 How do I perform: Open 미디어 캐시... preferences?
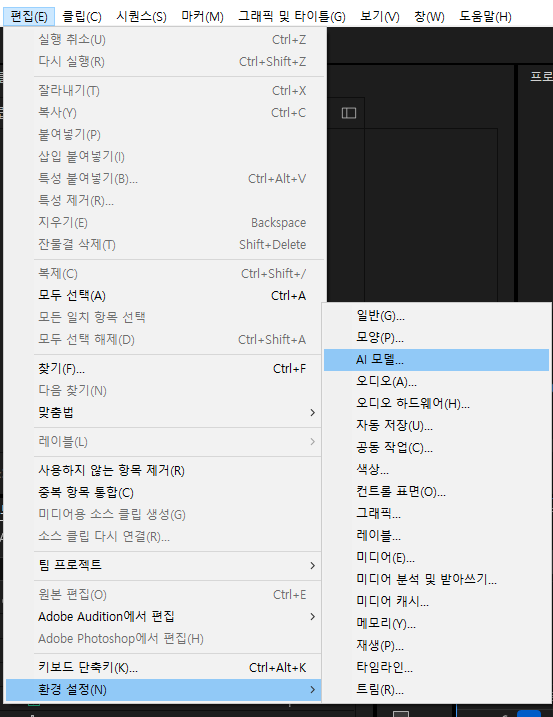pyautogui.click(x=436, y=601)
